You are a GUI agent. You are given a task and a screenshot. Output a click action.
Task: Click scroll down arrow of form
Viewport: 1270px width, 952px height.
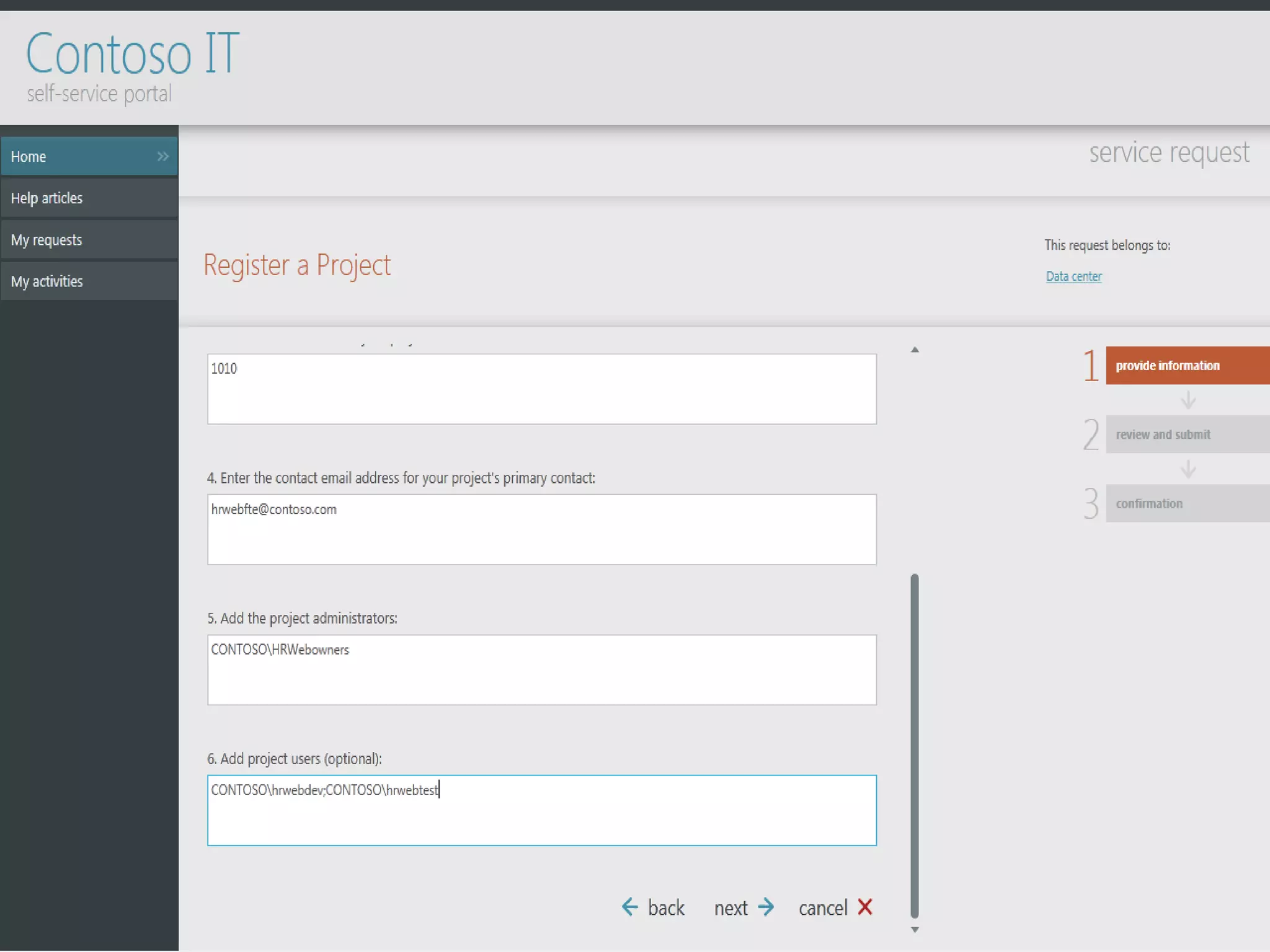(915, 930)
